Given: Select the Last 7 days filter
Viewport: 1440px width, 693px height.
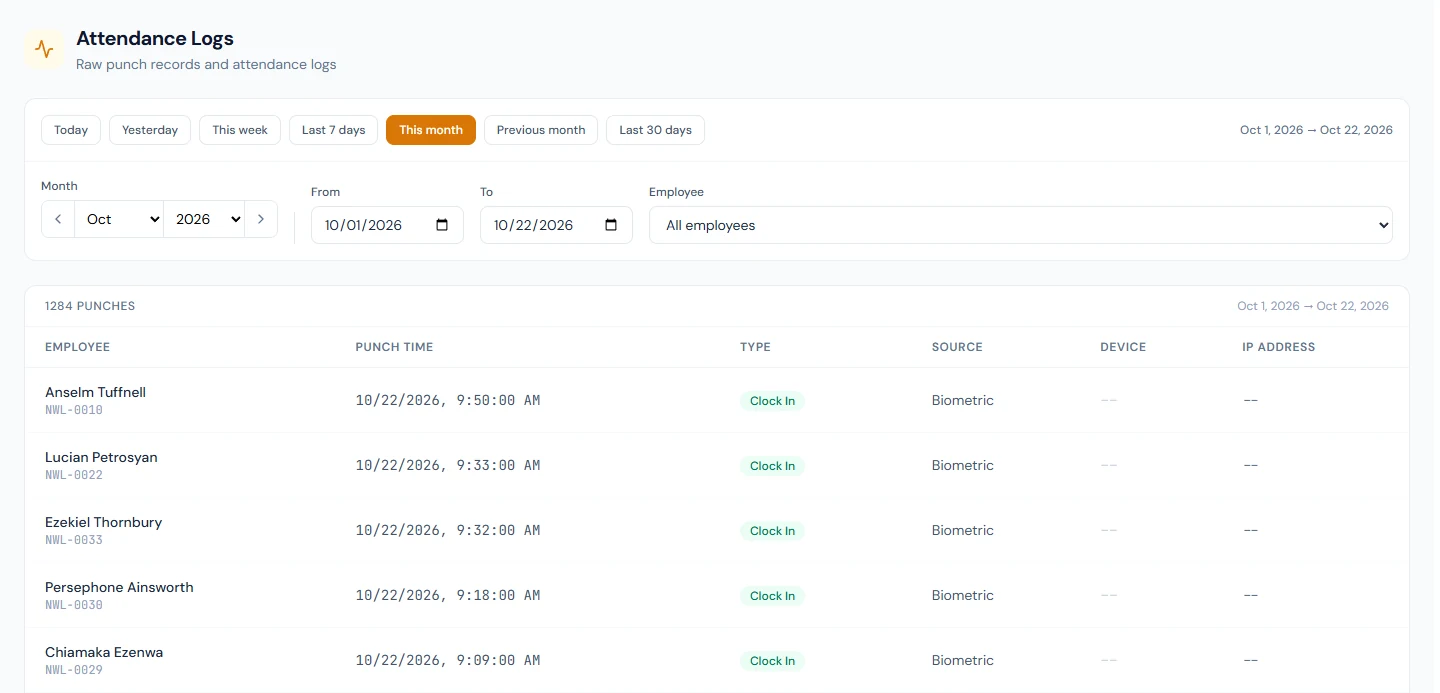Looking at the screenshot, I should (x=333, y=130).
